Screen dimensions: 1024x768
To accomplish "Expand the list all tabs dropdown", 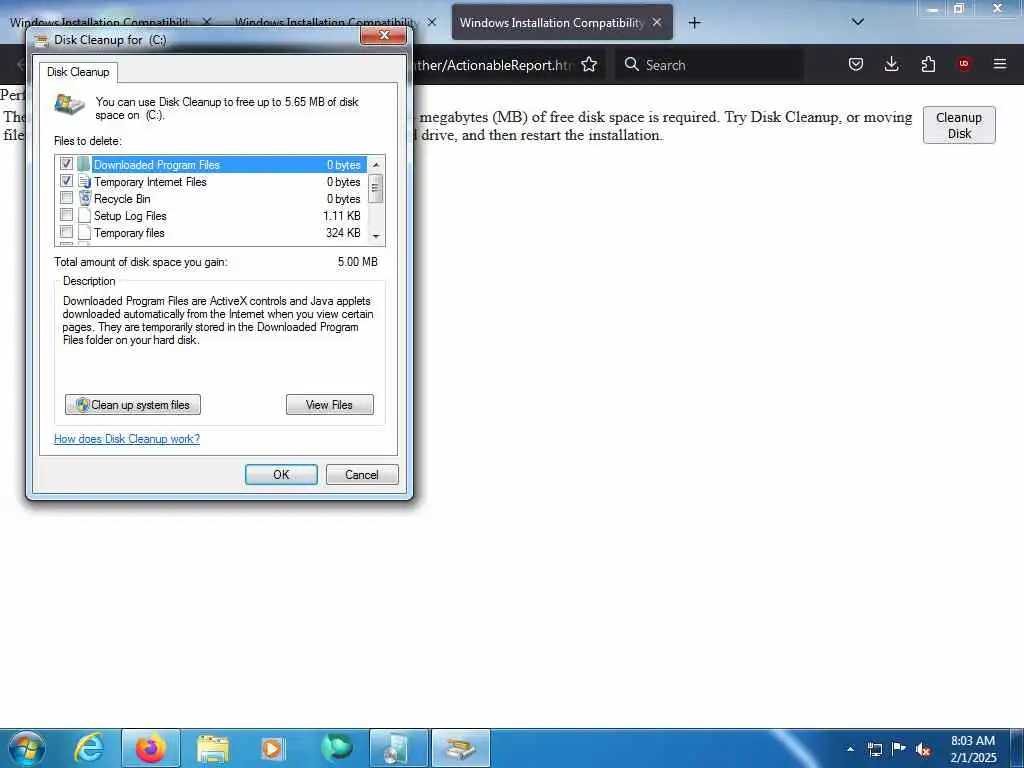I will tap(858, 22).
